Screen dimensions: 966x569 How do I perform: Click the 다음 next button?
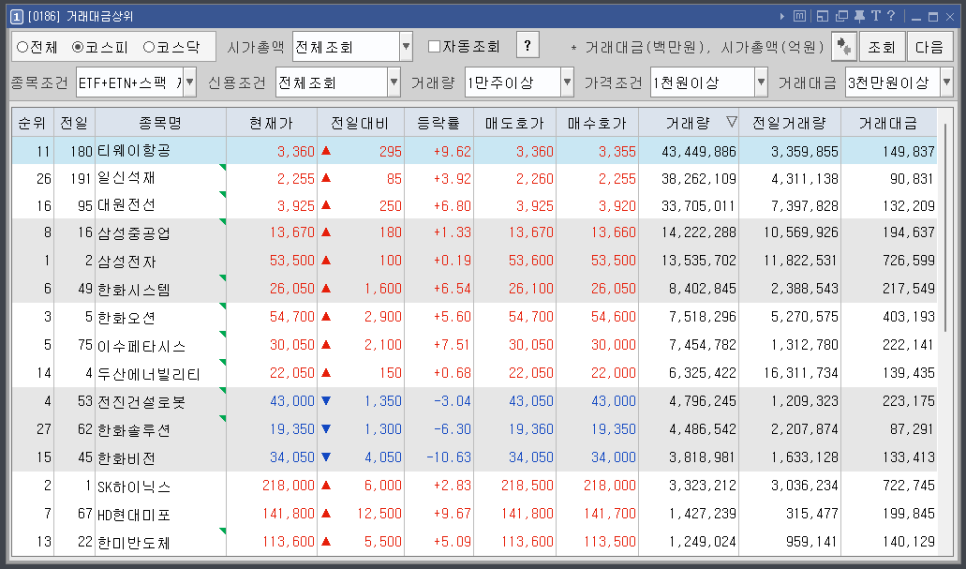pos(930,47)
